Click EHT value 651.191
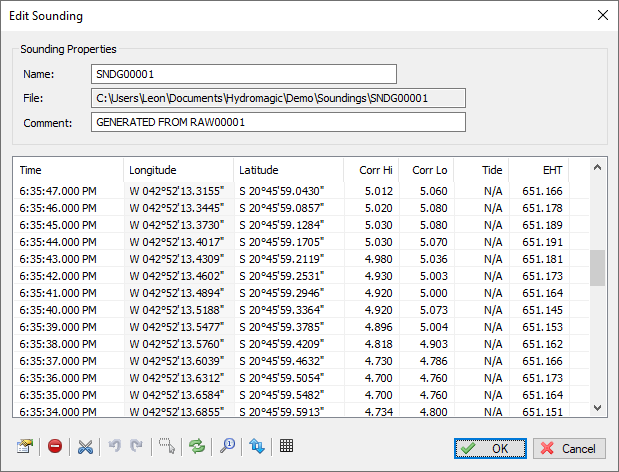This screenshot has height=472, width=619. (542, 242)
